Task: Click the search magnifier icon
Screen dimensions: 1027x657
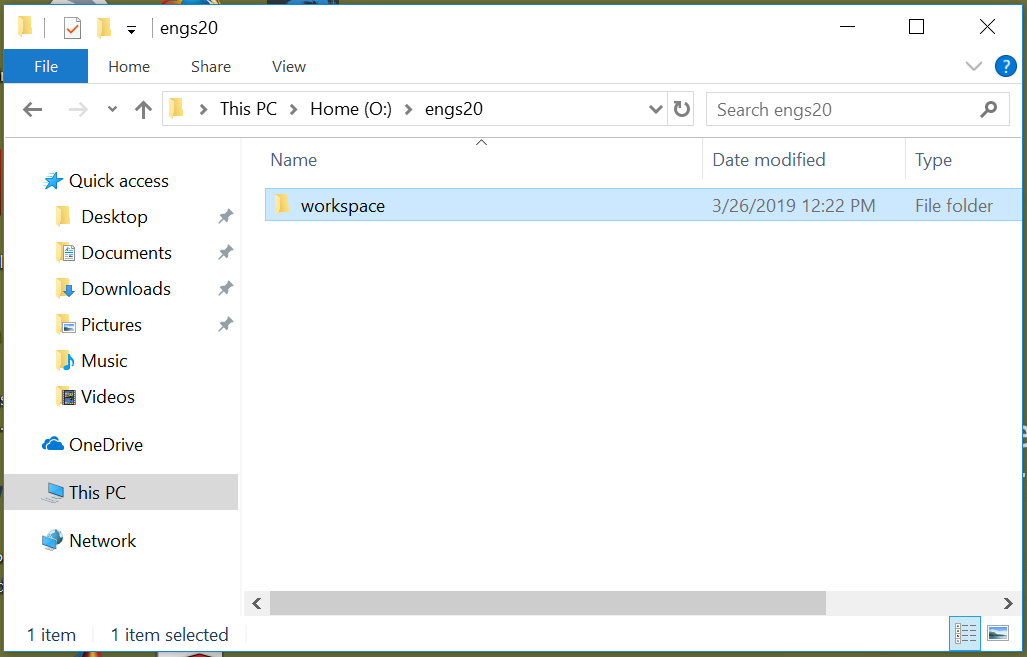Action: click(988, 109)
